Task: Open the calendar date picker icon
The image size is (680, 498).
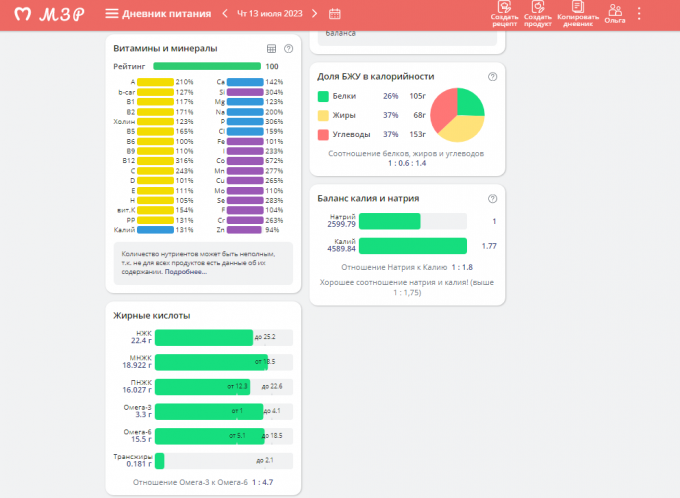Action: tap(335, 14)
